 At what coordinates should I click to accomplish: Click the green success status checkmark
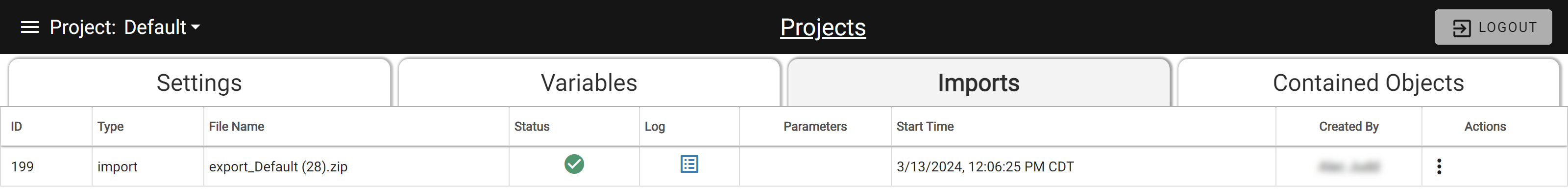(x=574, y=164)
